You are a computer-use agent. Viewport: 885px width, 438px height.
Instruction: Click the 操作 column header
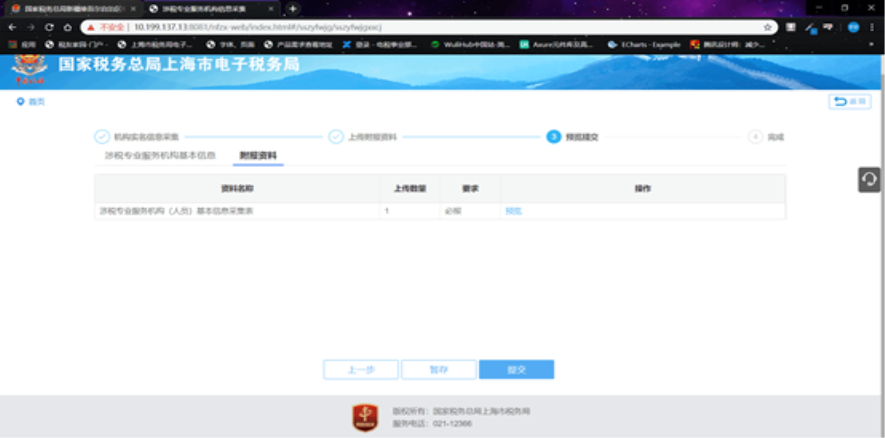(643, 189)
